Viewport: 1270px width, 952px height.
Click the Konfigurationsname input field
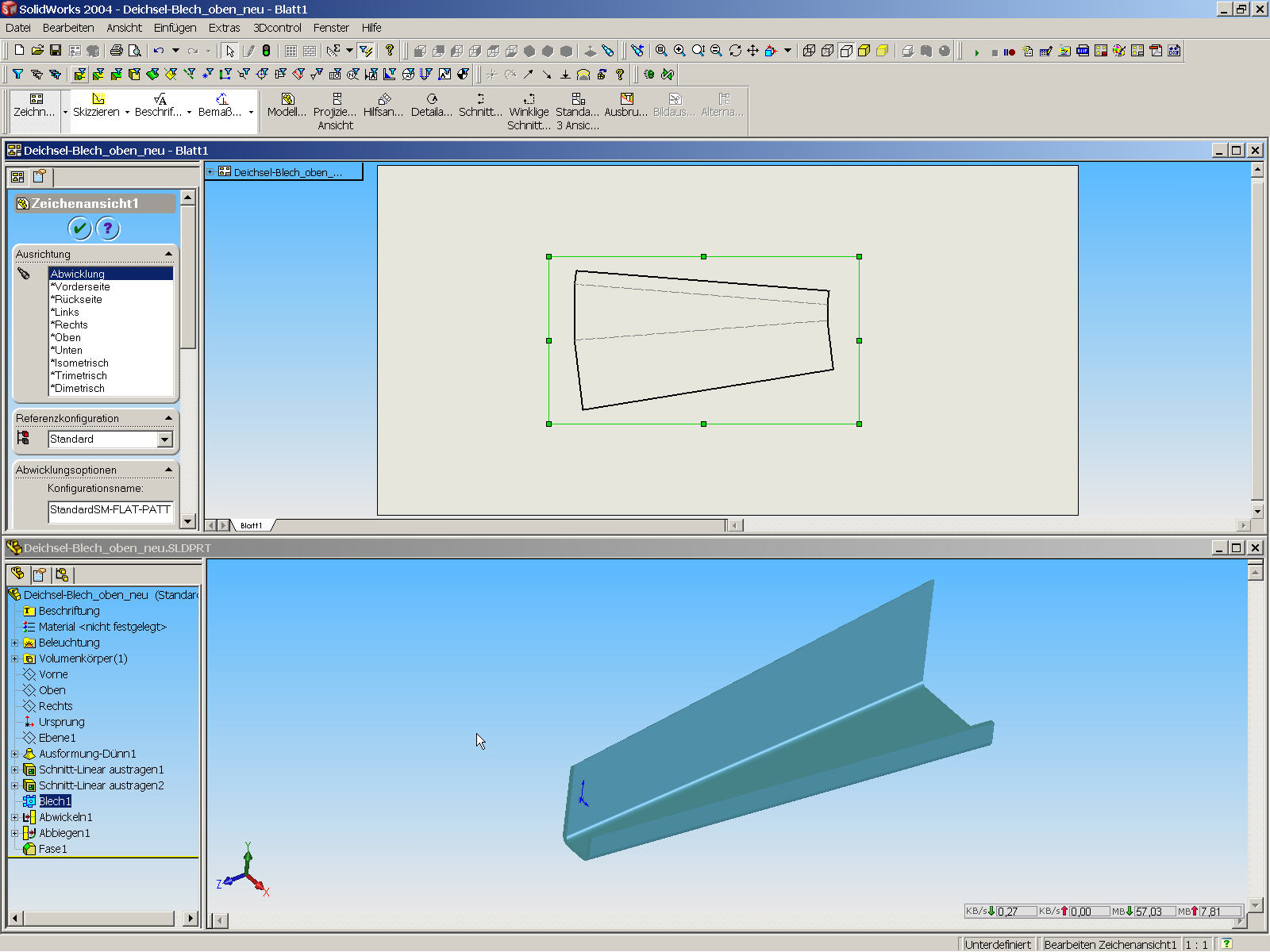click(110, 510)
